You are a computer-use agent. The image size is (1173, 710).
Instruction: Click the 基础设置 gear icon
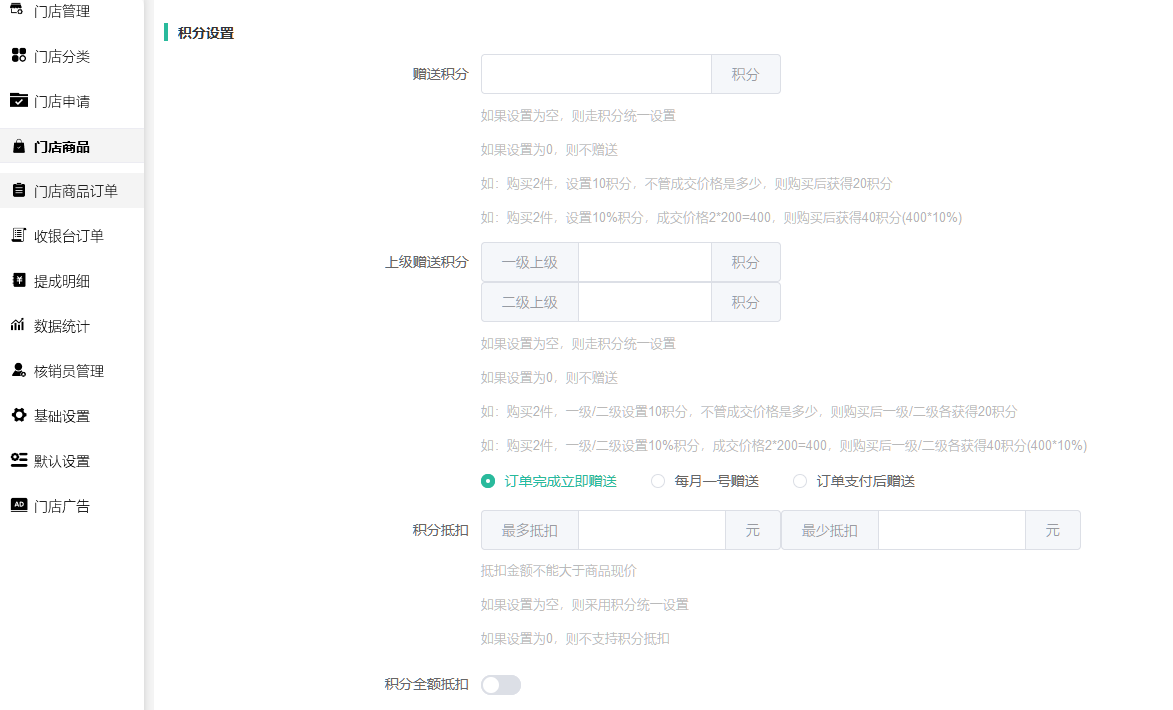point(19,414)
